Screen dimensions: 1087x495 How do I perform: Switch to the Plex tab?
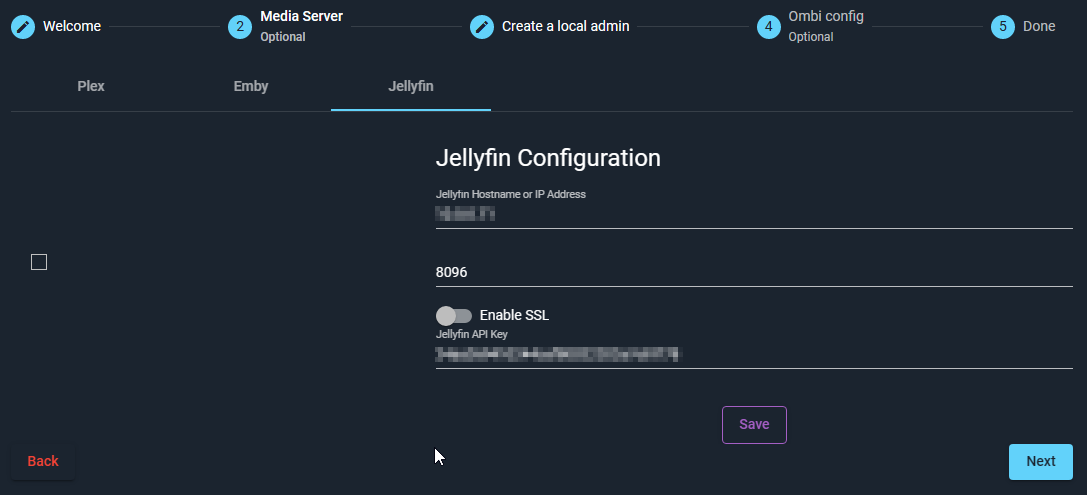91,86
